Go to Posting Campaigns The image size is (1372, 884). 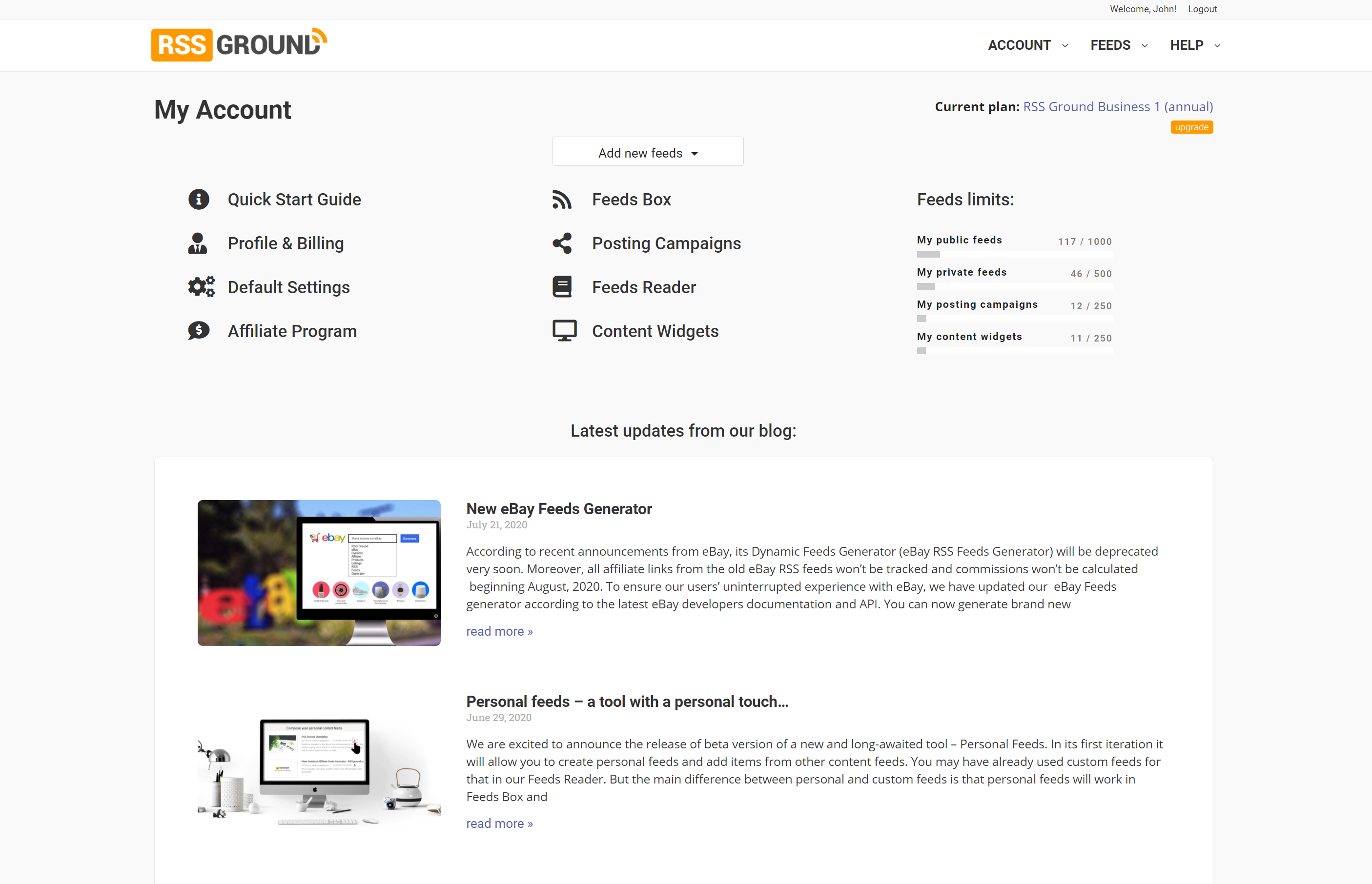click(x=666, y=243)
